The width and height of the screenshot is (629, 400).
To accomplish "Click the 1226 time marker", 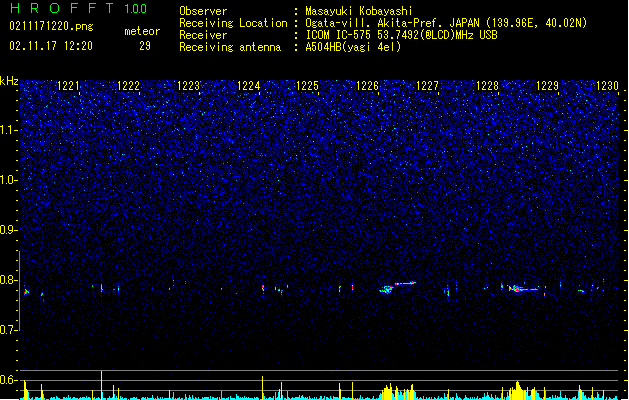I will pyautogui.click(x=367, y=86).
